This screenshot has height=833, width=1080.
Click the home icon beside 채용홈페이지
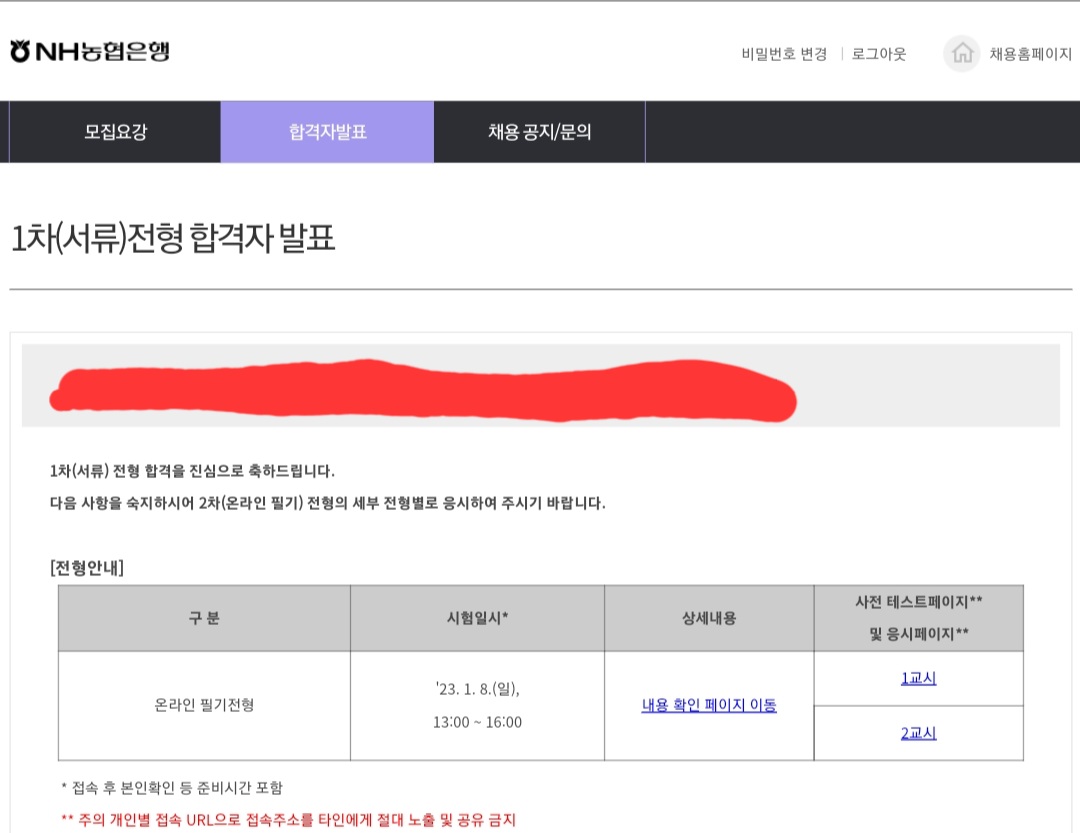(962, 54)
